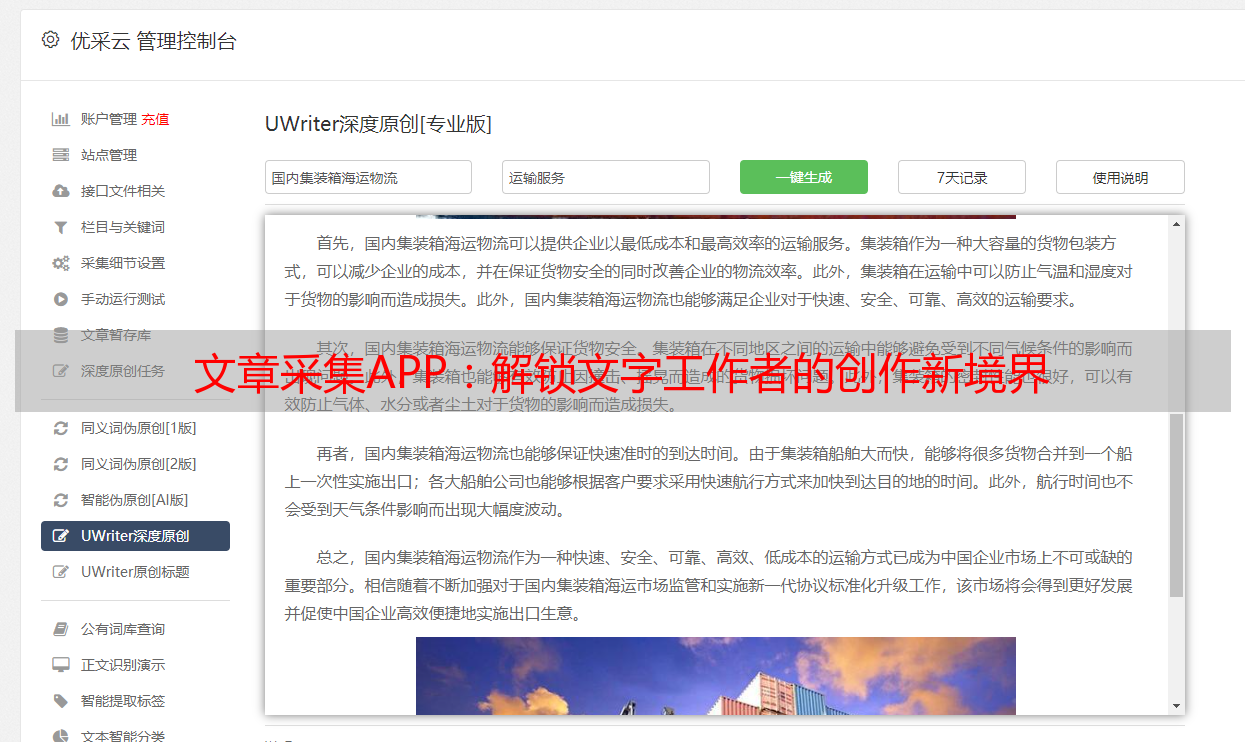Click paragraph starting with 再者，国内集装箱海运物流
1245x742 pixels.
[709, 481]
